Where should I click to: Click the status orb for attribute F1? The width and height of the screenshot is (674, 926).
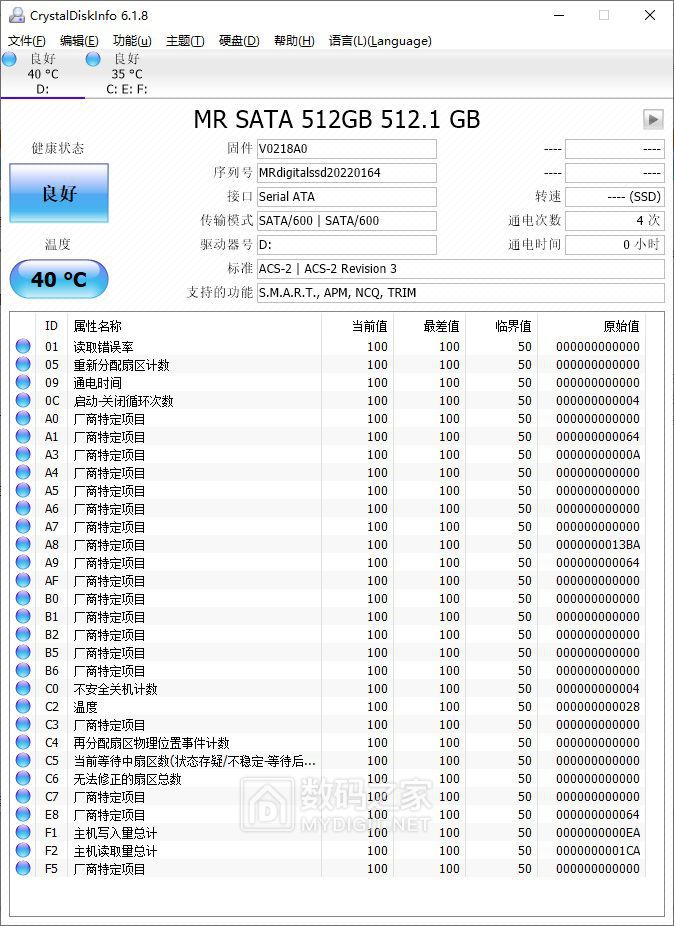click(23, 833)
